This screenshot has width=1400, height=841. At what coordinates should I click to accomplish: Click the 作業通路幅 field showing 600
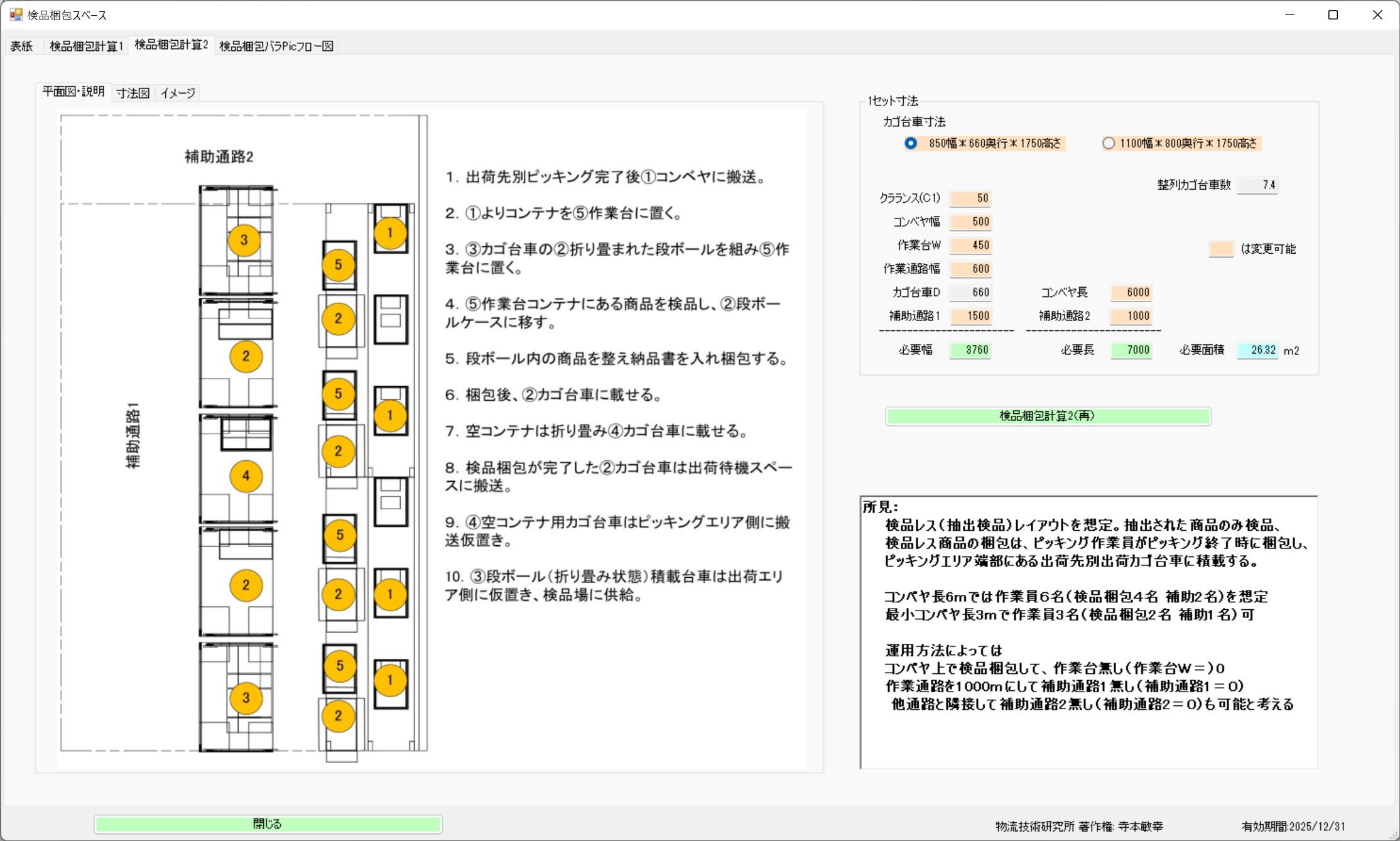(970, 269)
